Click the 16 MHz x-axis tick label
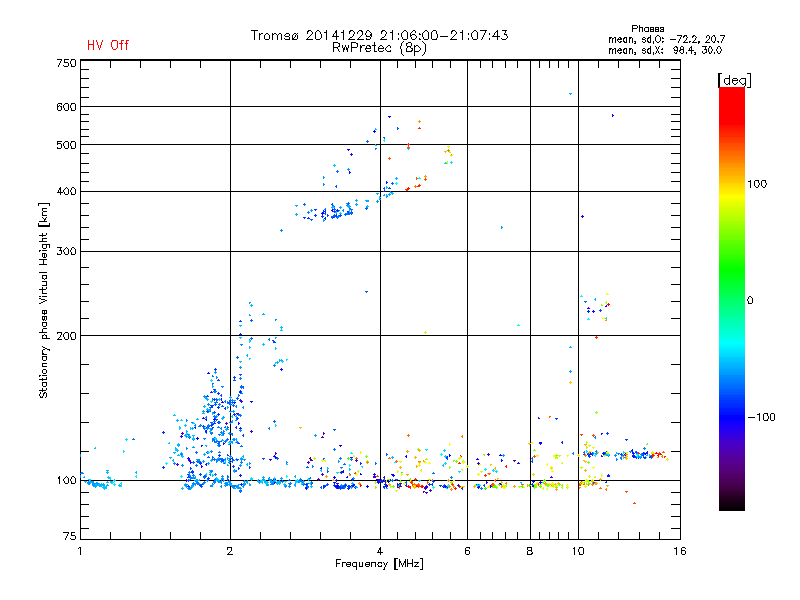This screenshot has width=800, height=600. point(680,551)
